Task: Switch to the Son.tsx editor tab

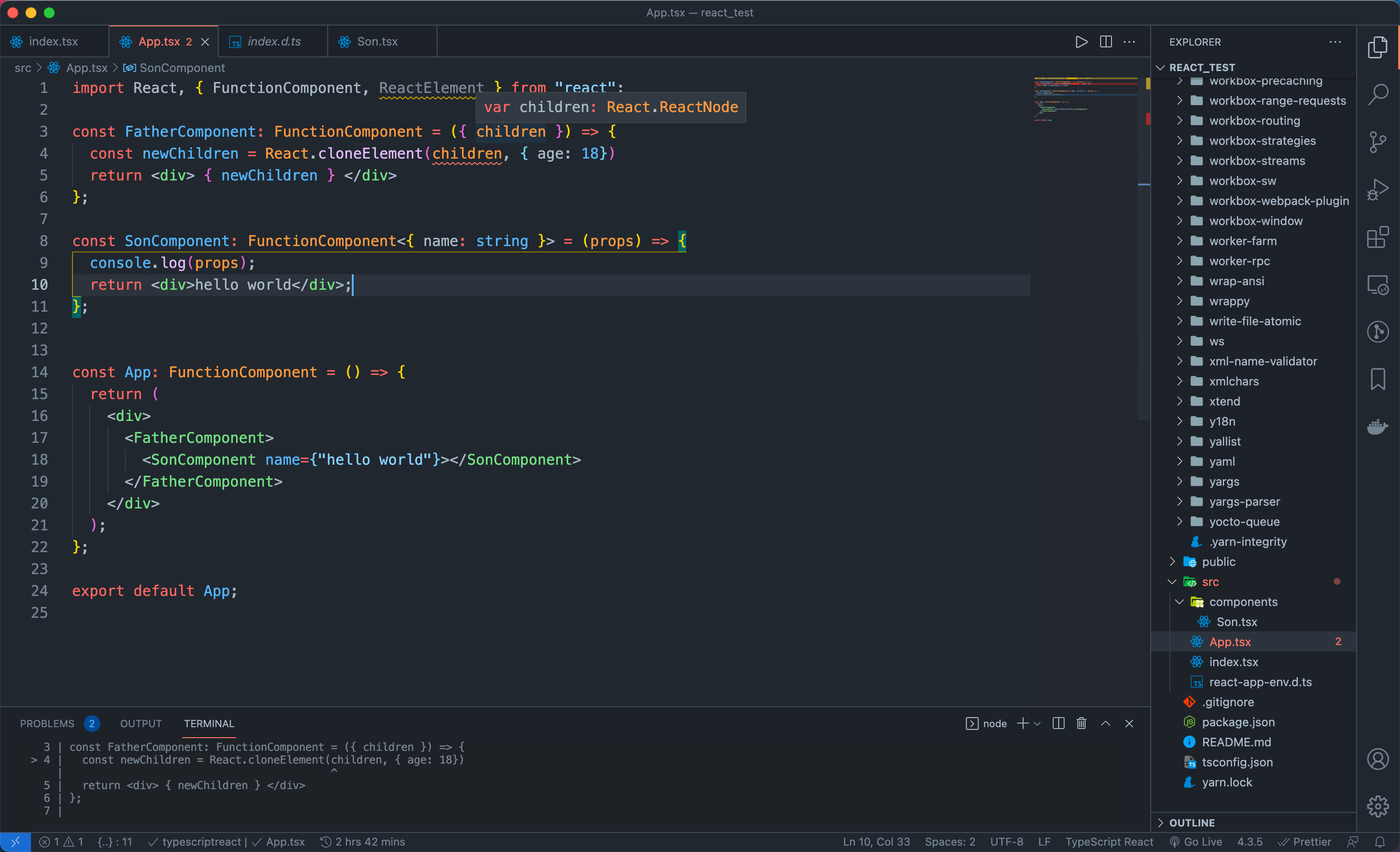Action: pos(377,41)
